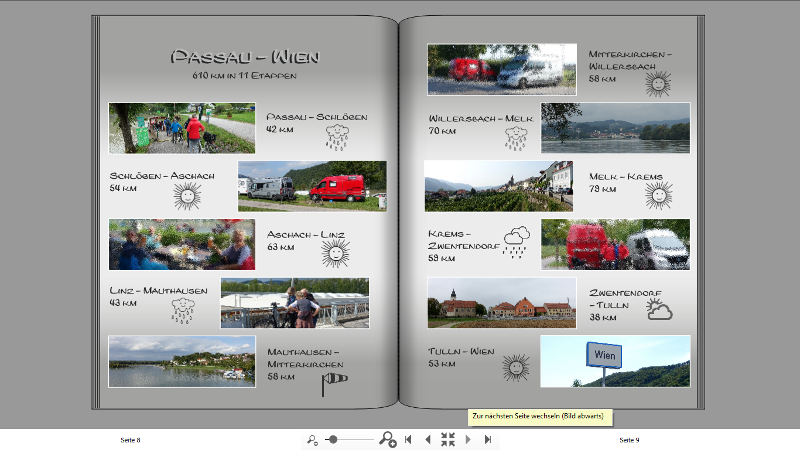Jump to the first page

[408, 439]
